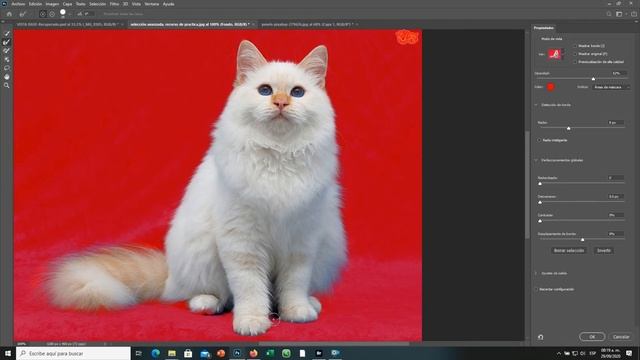Open Task View on the taskbar

pyautogui.click(x=139, y=353)
